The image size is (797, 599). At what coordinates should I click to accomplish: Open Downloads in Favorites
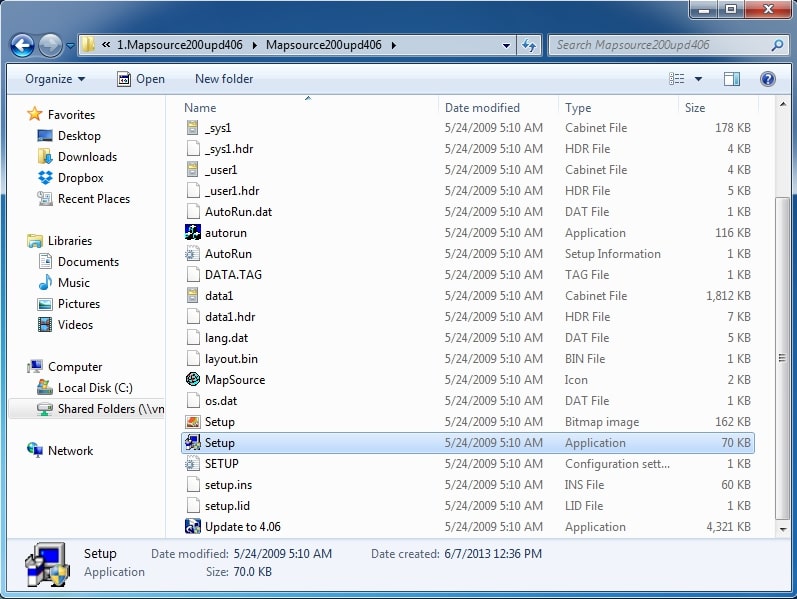(87, 156)
